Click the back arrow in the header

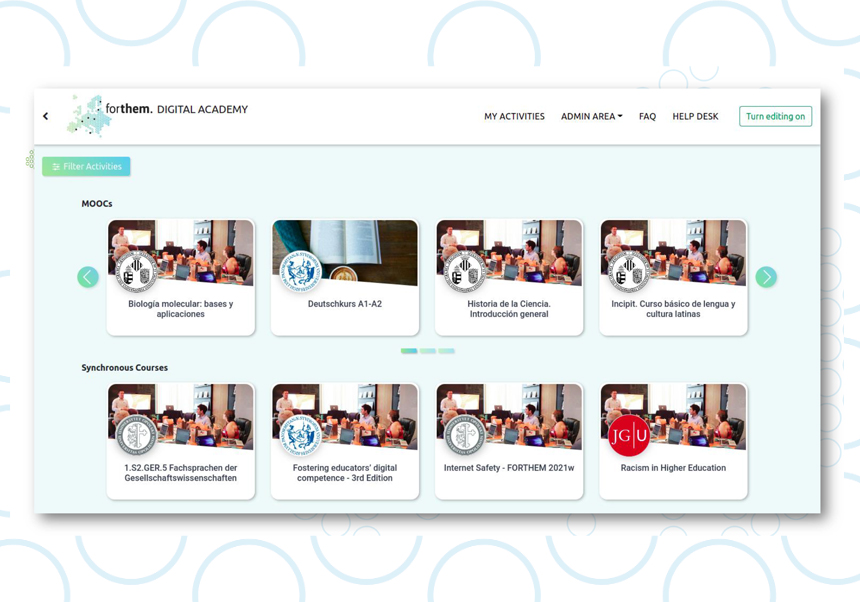tap(46, 116)
